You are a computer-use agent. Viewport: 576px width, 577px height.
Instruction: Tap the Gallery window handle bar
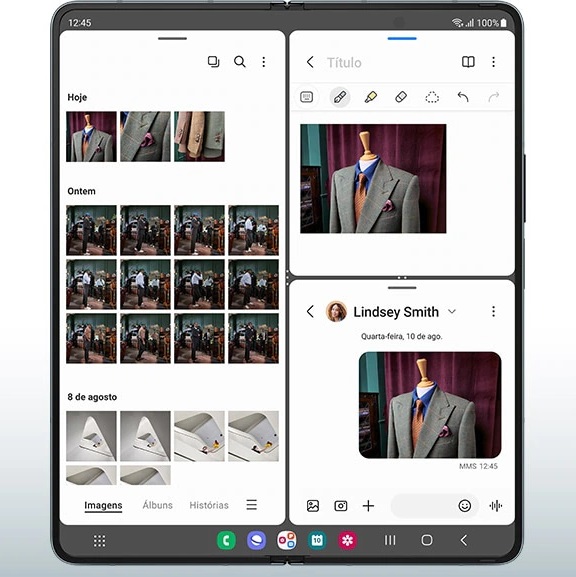pos(173,38)
